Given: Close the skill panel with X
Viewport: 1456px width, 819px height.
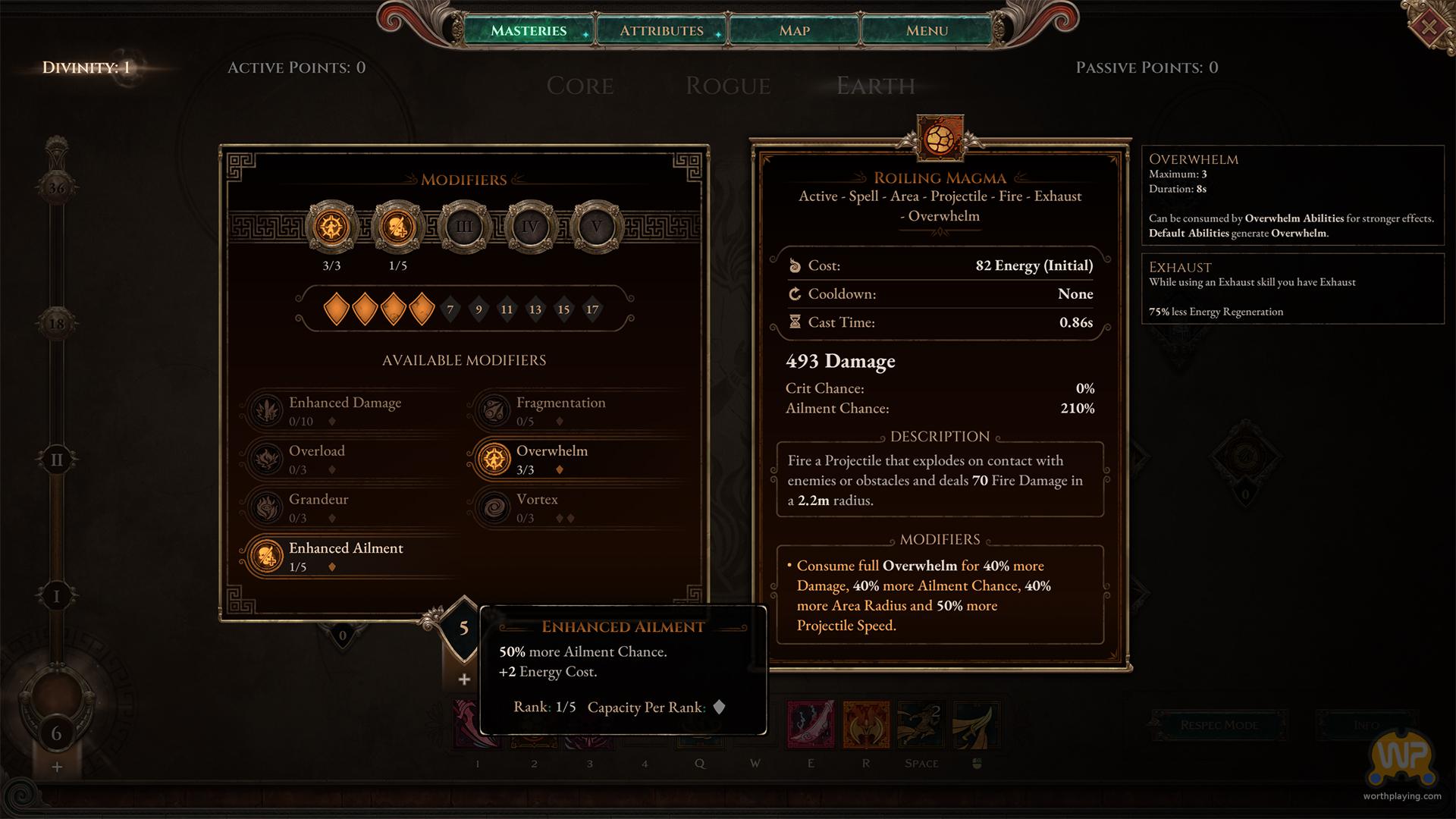Looking at the screenshot, I should coord(1429,27).
